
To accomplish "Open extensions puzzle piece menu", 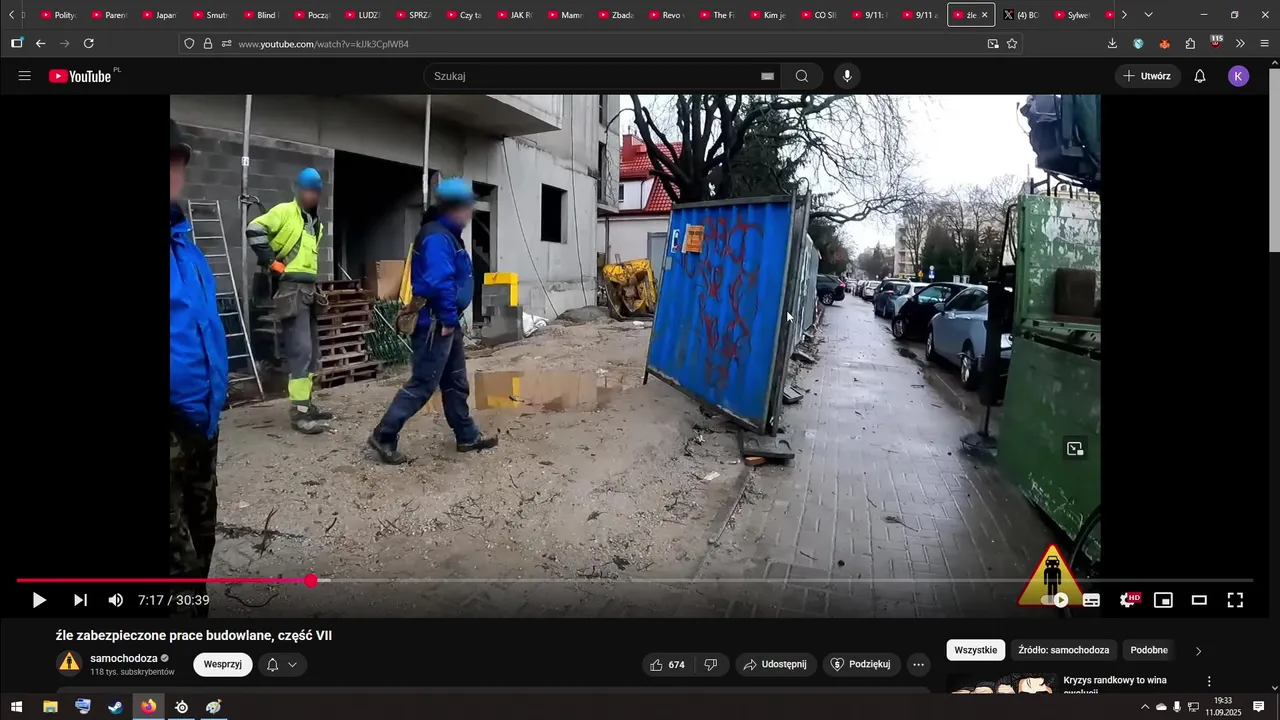I will (1190, 43).
